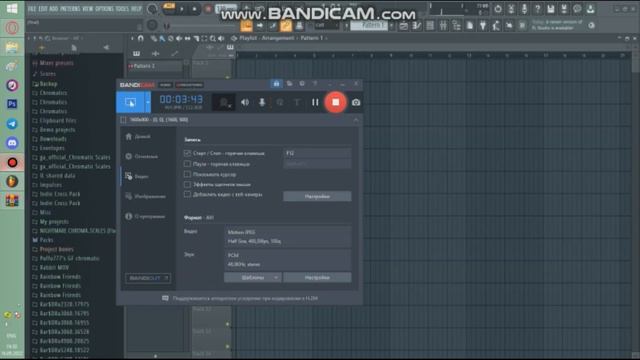Click the FL Studio microphone icon top-right

click(x=524, y=9)
